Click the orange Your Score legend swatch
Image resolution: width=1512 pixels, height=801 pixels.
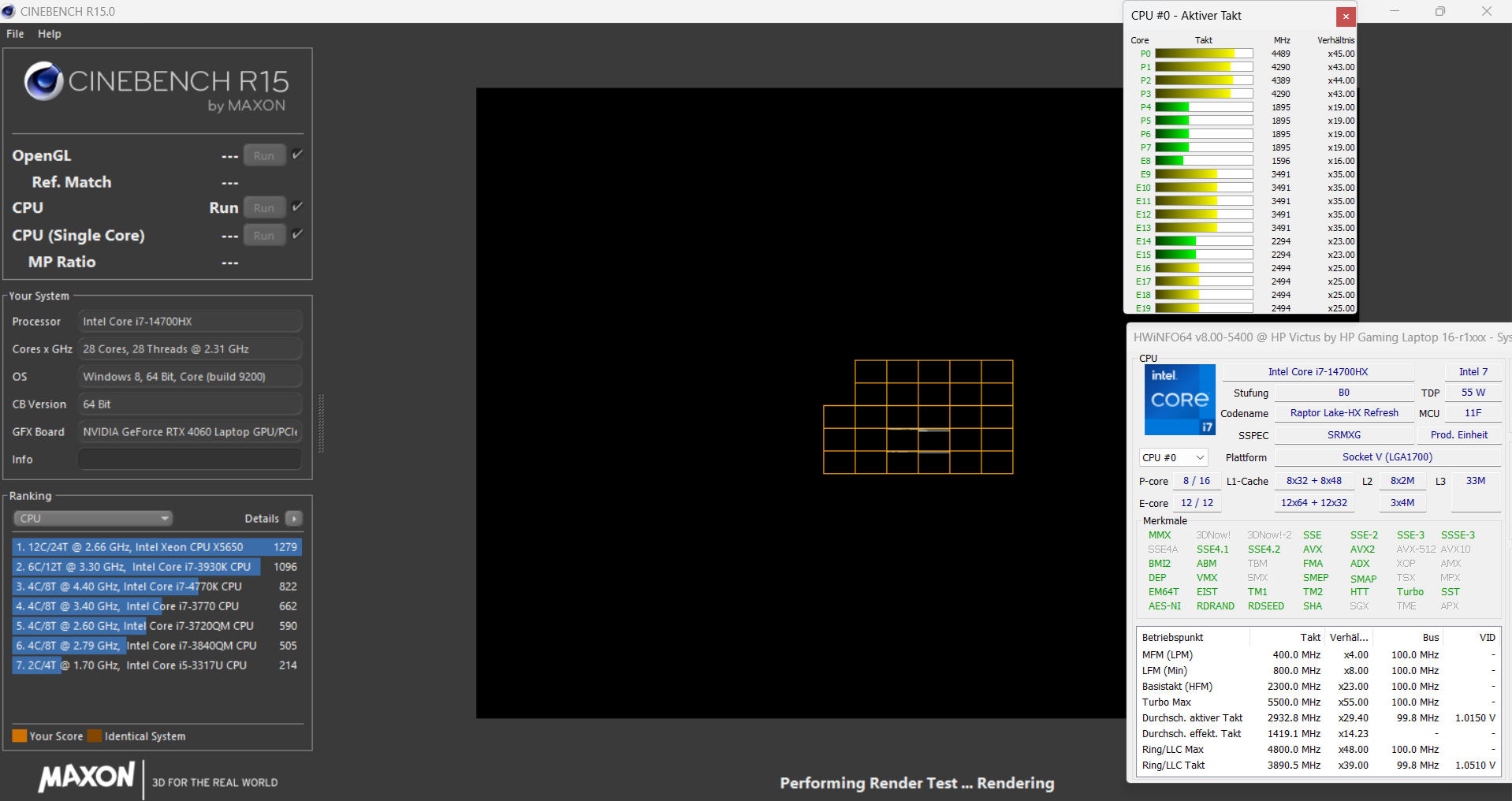coord(19,736)
